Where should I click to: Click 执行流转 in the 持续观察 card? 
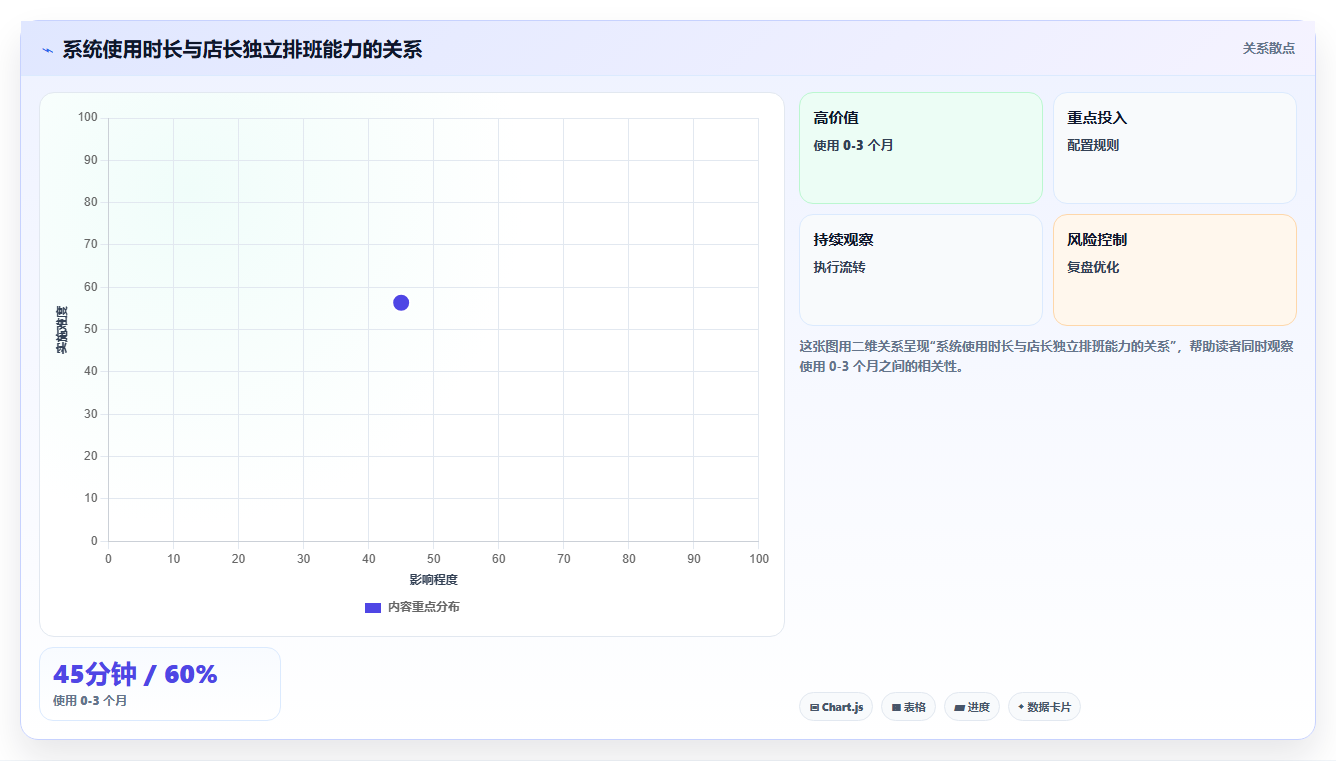(x=839, y=267)
